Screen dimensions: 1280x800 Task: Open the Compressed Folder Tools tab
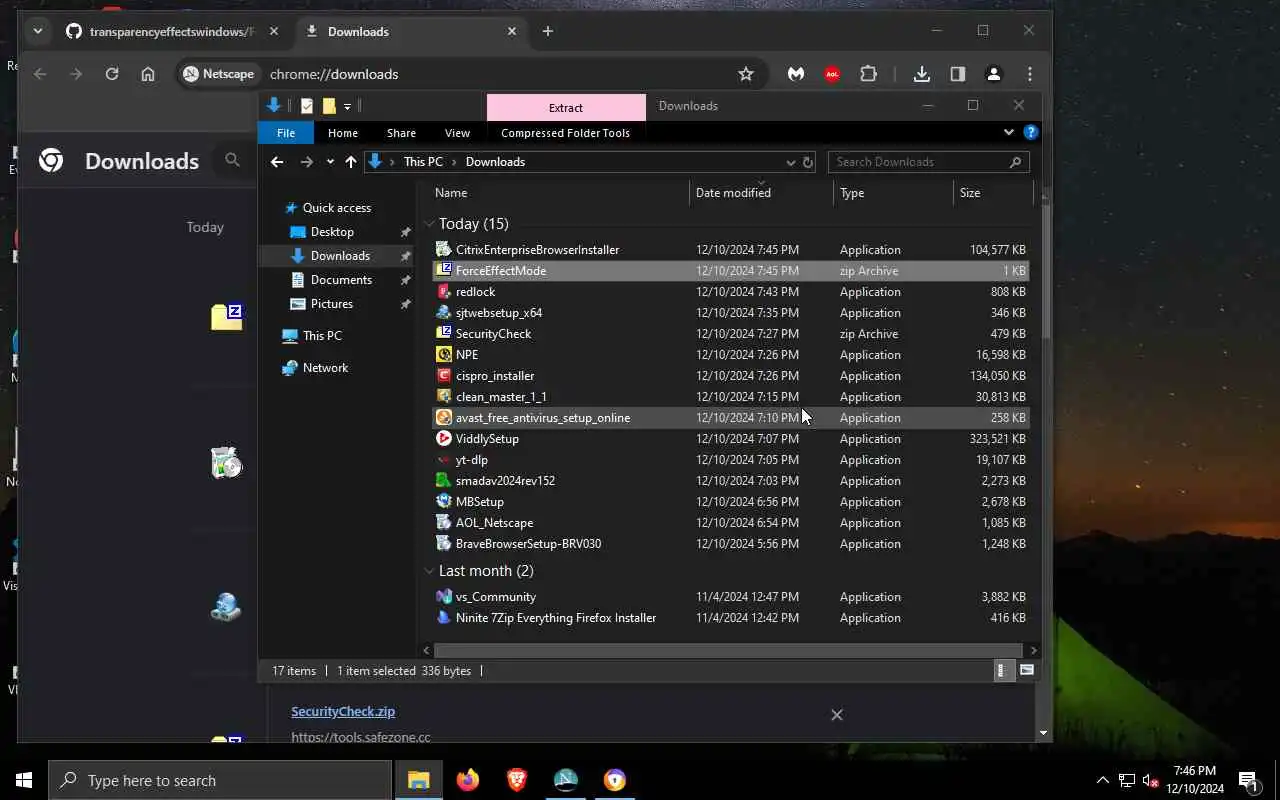click(x=565, y=133)
